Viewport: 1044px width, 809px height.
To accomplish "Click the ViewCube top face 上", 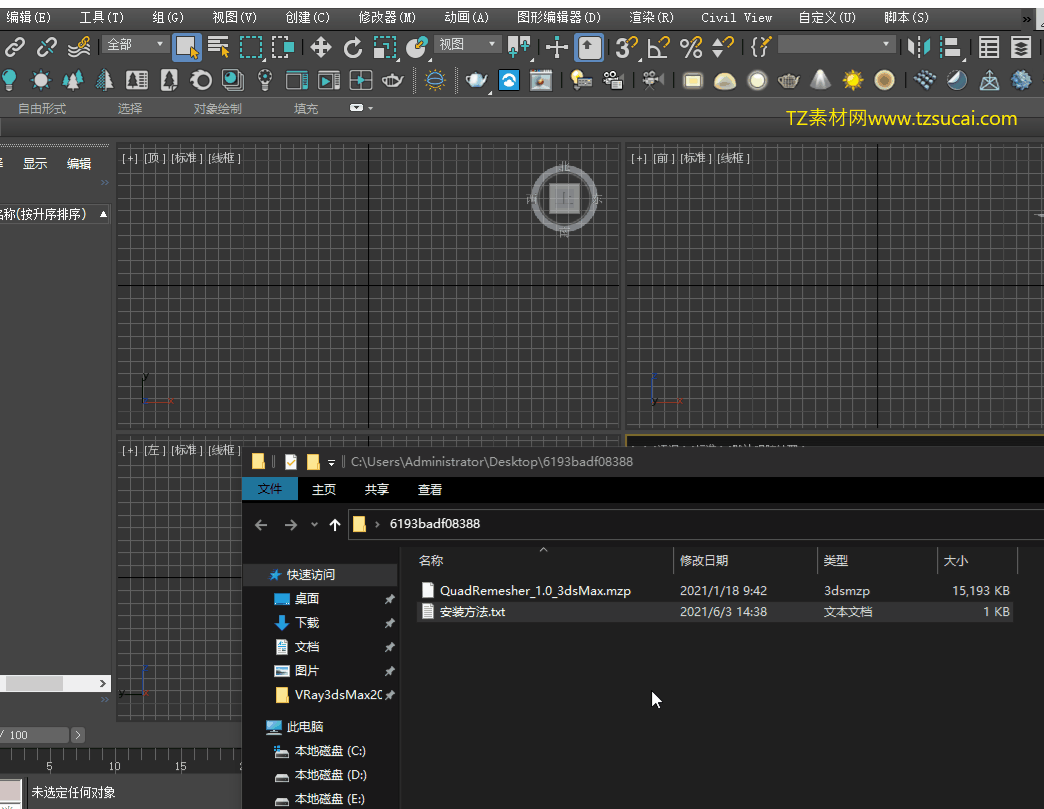I will pyautogui.click(x=565, y=198).
